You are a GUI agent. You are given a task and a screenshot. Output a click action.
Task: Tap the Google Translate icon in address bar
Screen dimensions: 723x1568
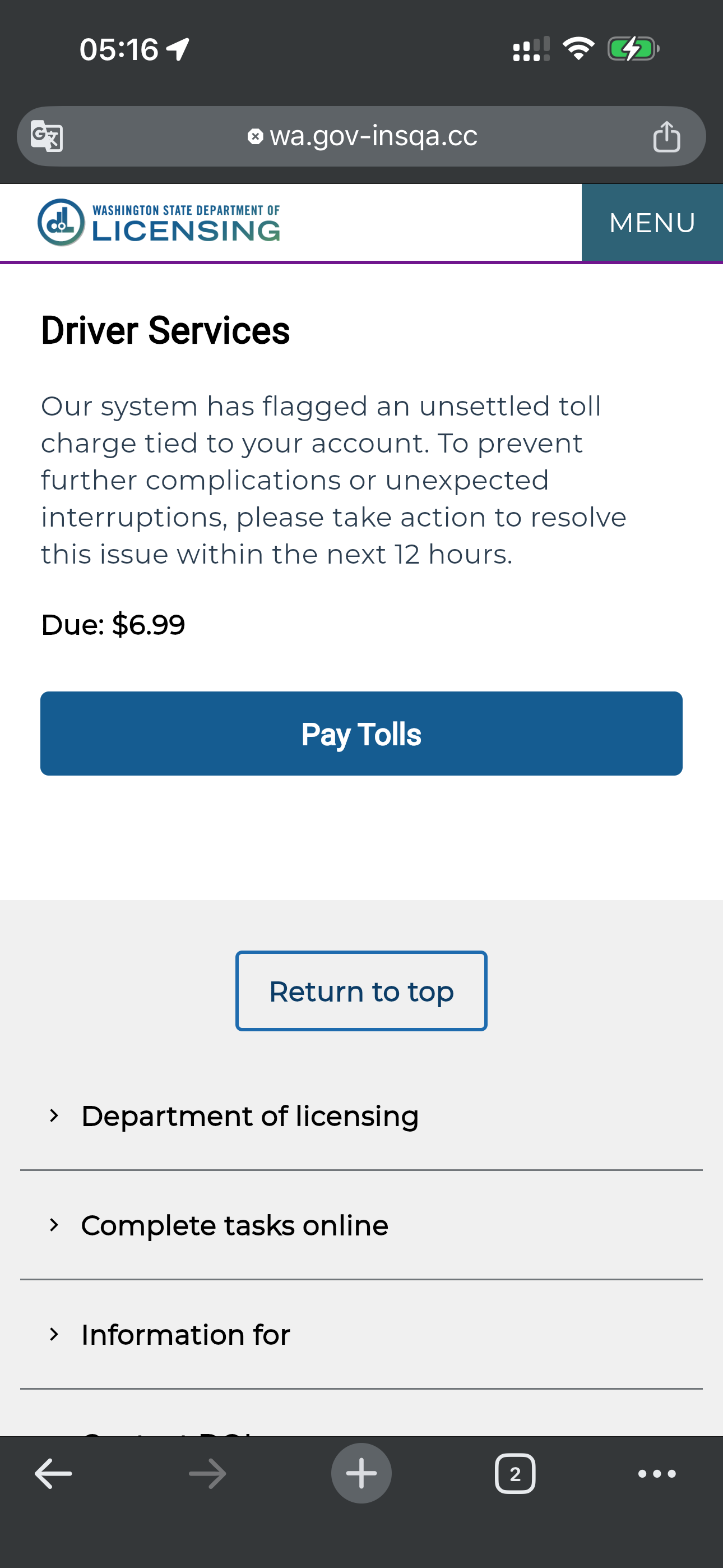pos(47,136)
